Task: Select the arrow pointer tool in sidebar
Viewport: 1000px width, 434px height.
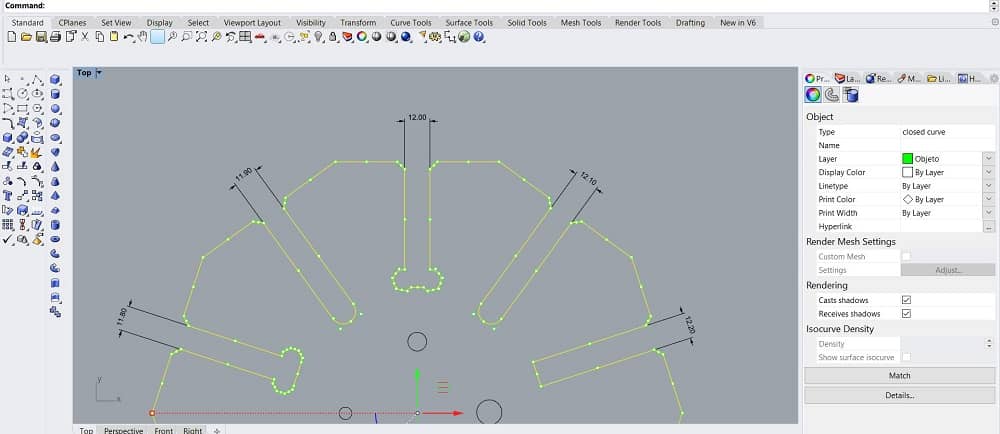Action: 8,79
